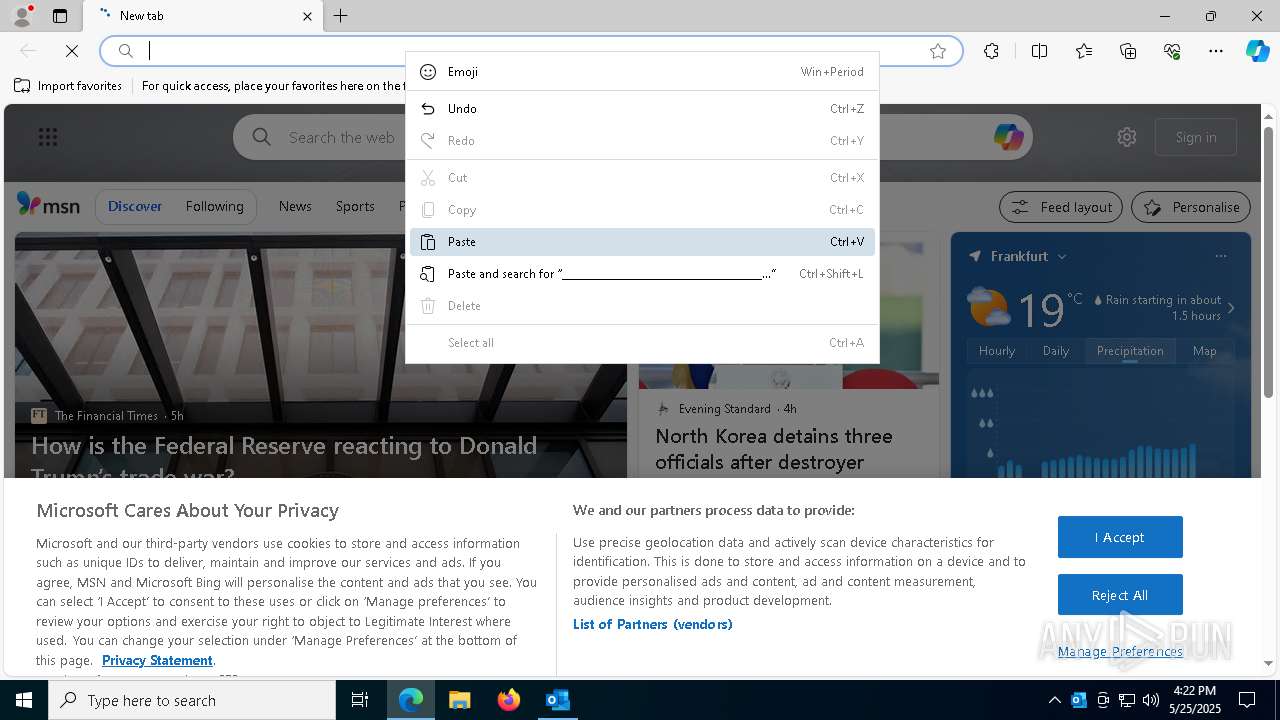Click Reject All cookies button
The image size is (1280, 720).
(x=1120, y=595)
